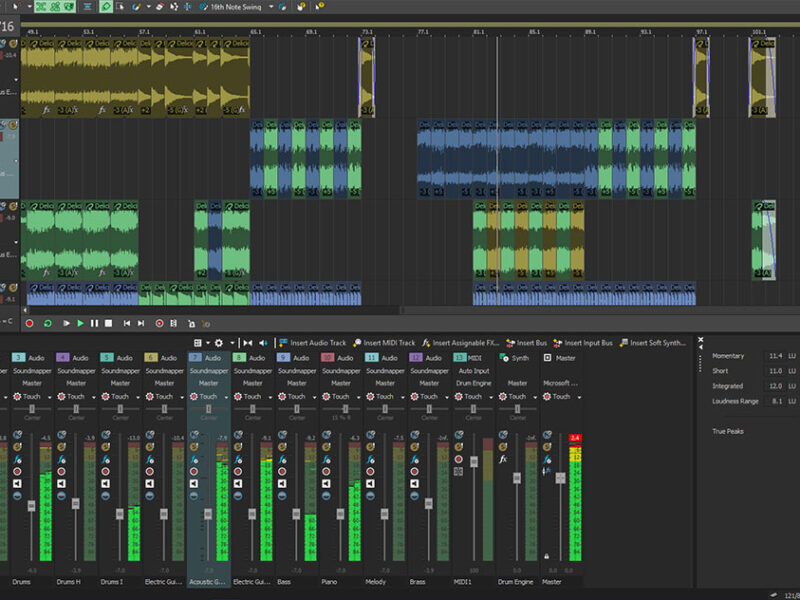800x600 pixels.
Task: Click Insert Audio Track button
Action: click(x=313, y=343)
